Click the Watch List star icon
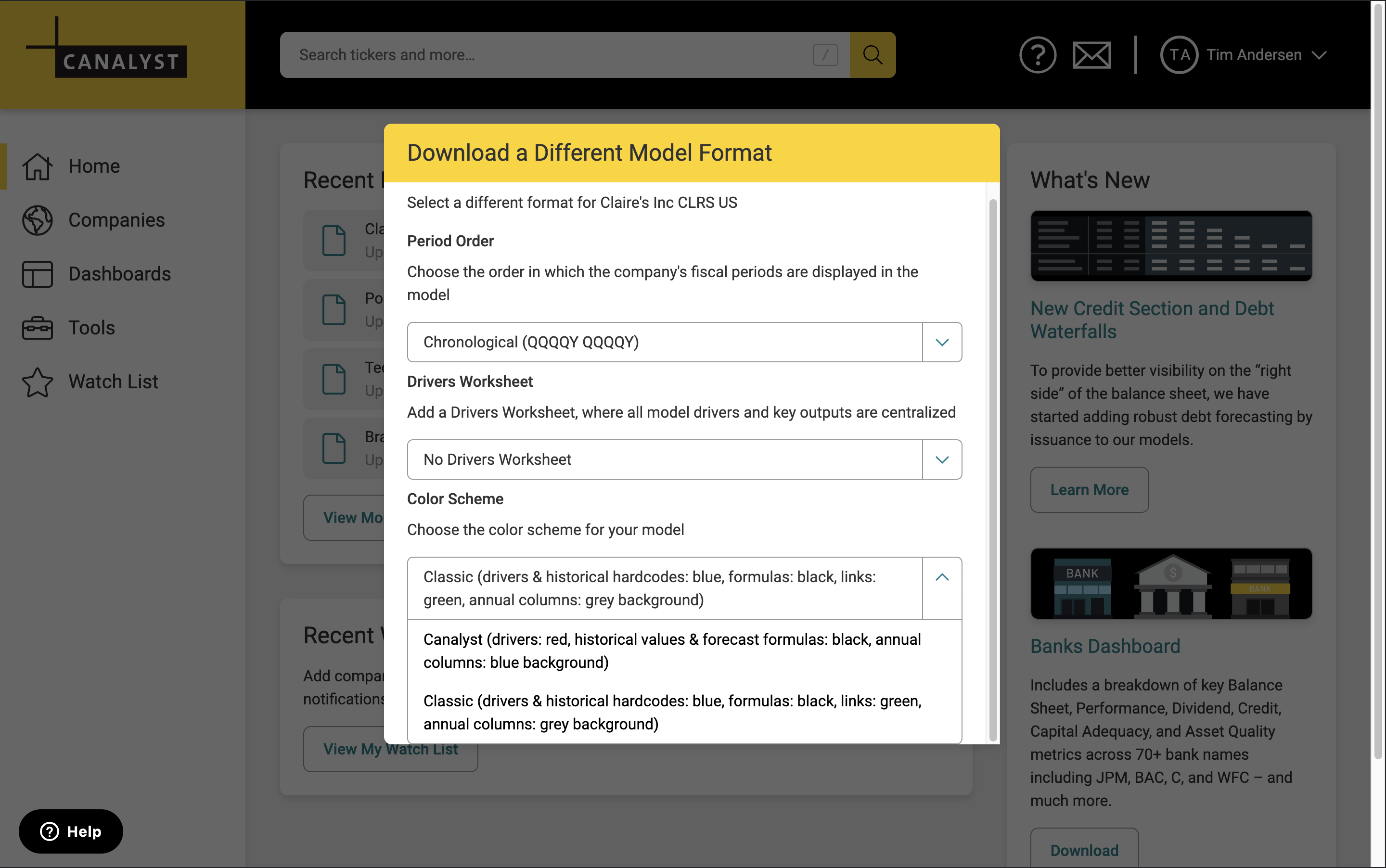The height and width of the screenshot is (868, 1386). pyautogui.click(x=38, y=382)
